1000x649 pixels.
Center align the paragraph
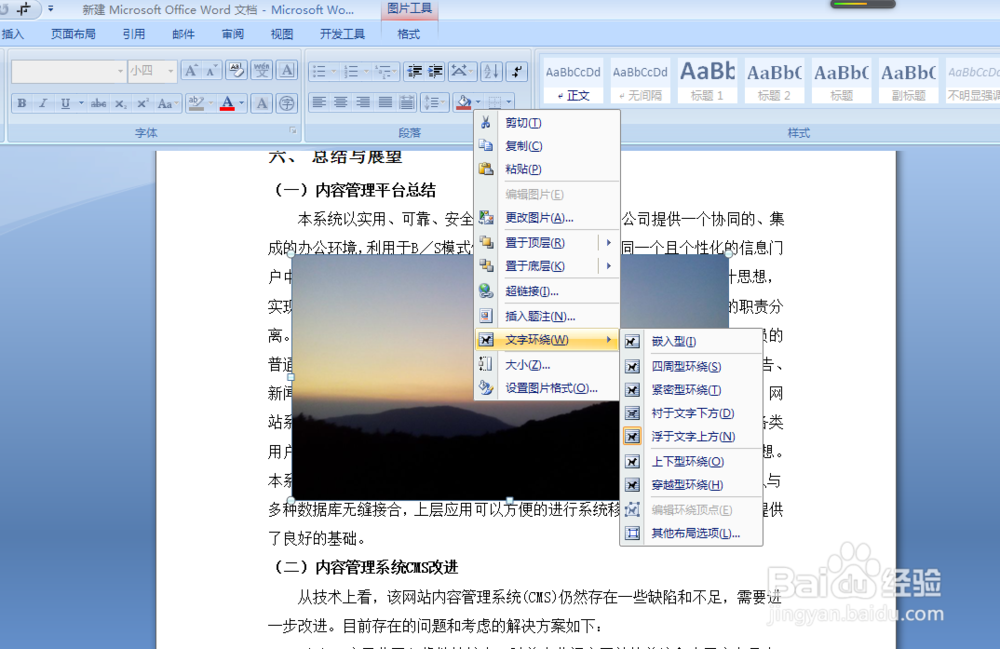point(341,103)
